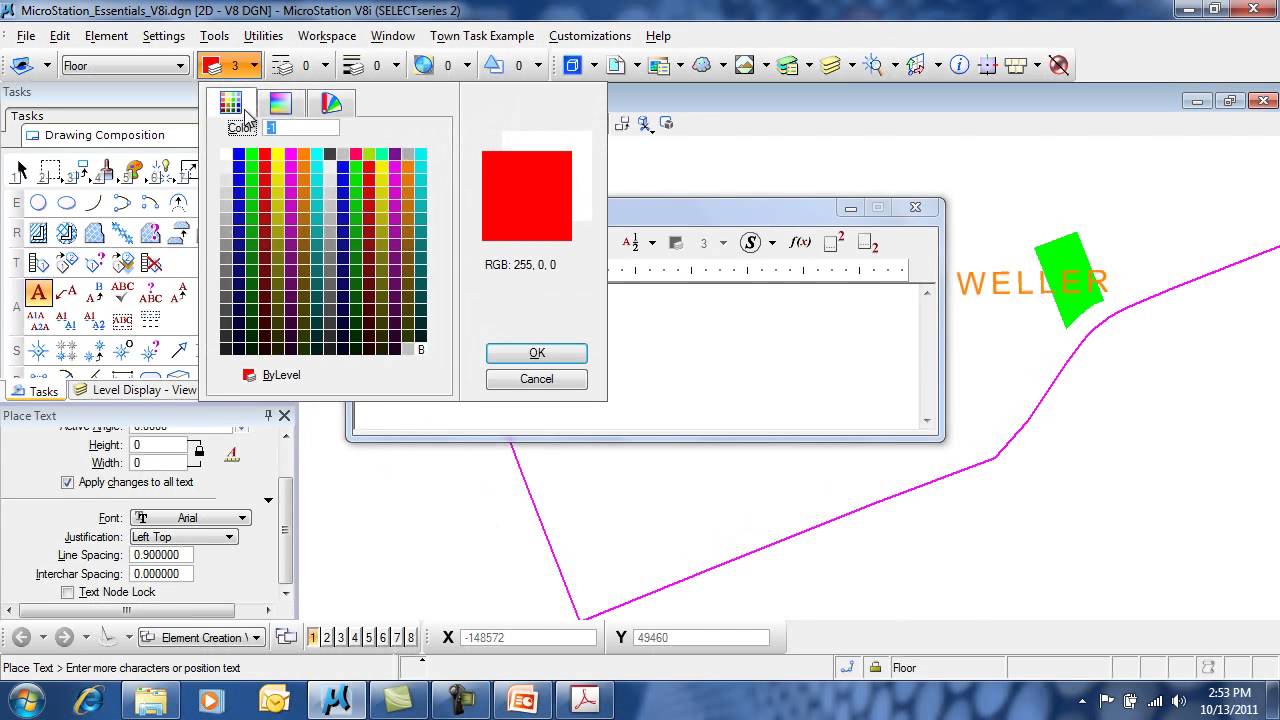1280x720 pixels.
Task: Expand the active line style dropdown
Action: (324, 66)
